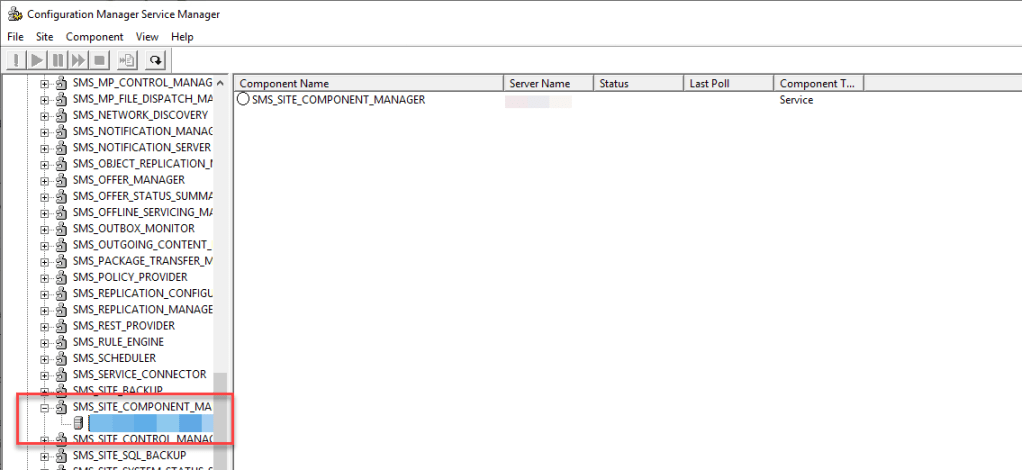
Task: Expand the SMS_POLICY_PROVIDER tree node
Action: click(x=44, y=277)
